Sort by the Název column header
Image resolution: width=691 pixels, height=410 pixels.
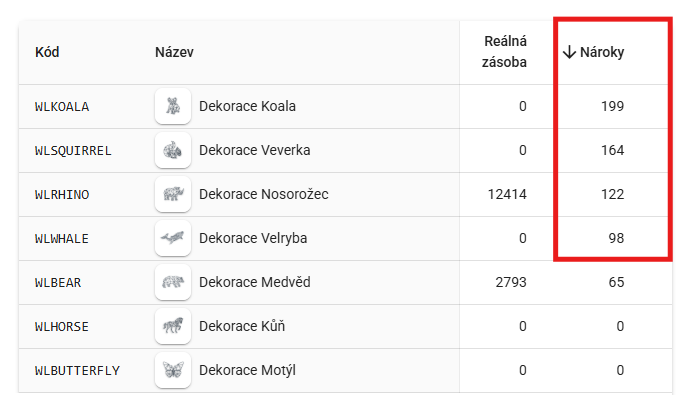click(x=174, y=52)
